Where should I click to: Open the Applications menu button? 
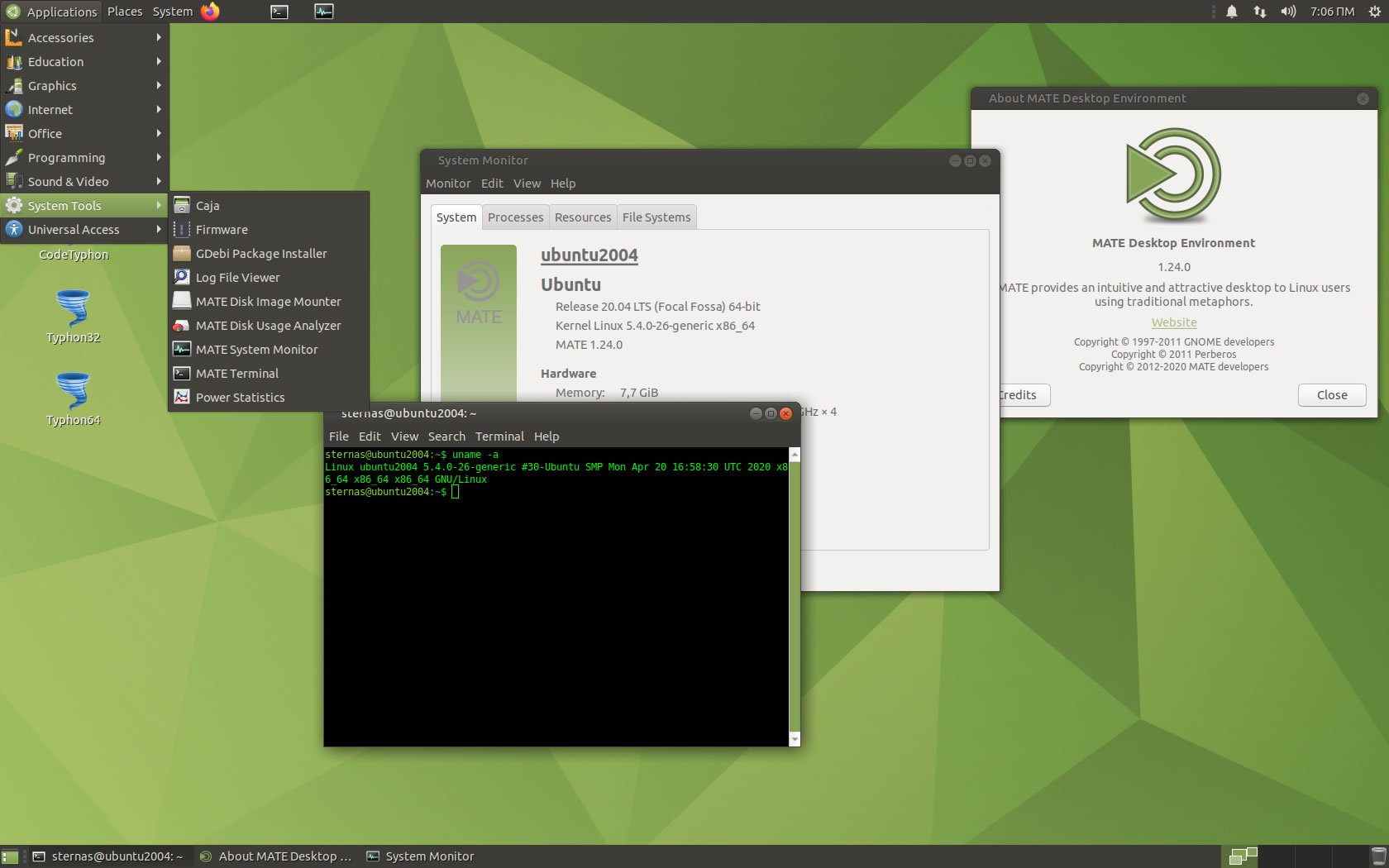point(51,12)
